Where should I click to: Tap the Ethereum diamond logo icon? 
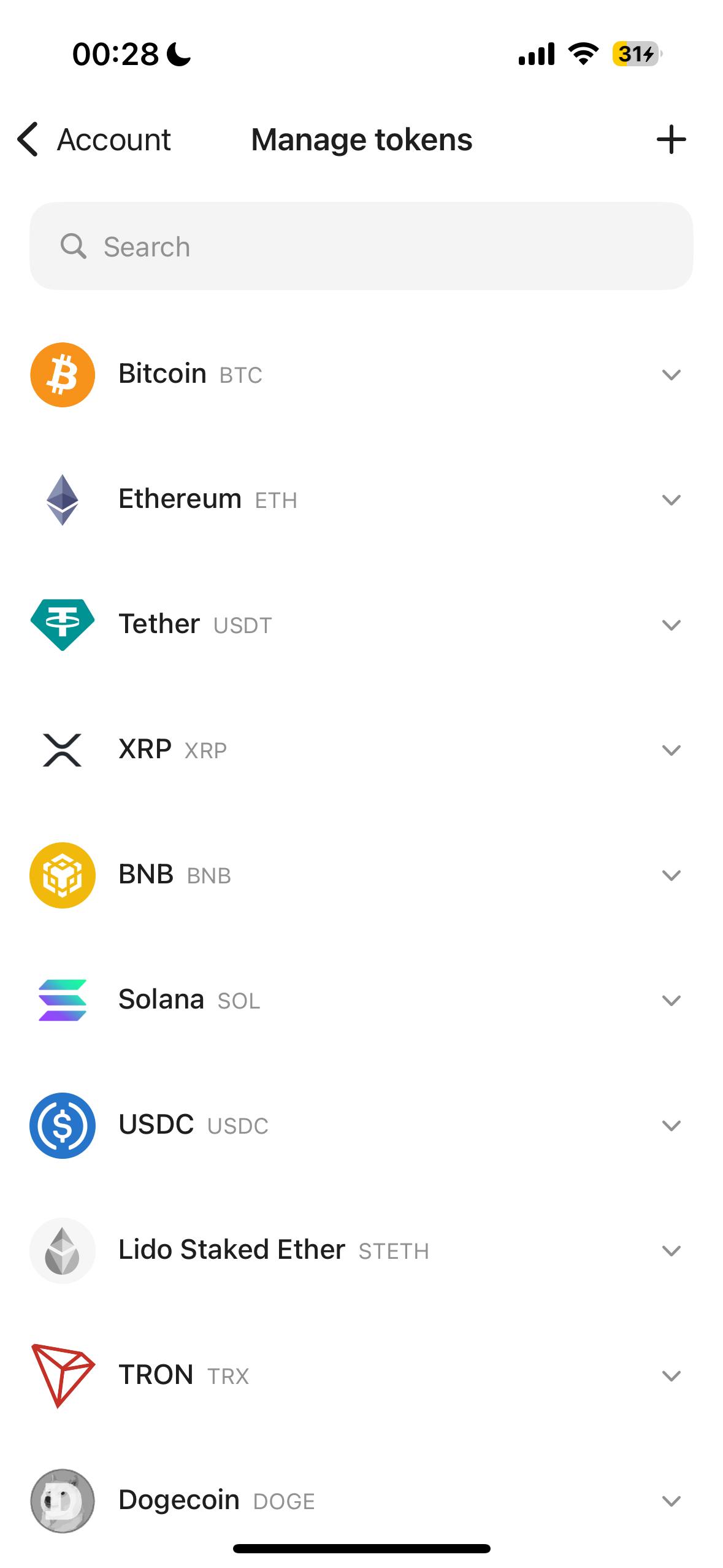coord(63,500)
